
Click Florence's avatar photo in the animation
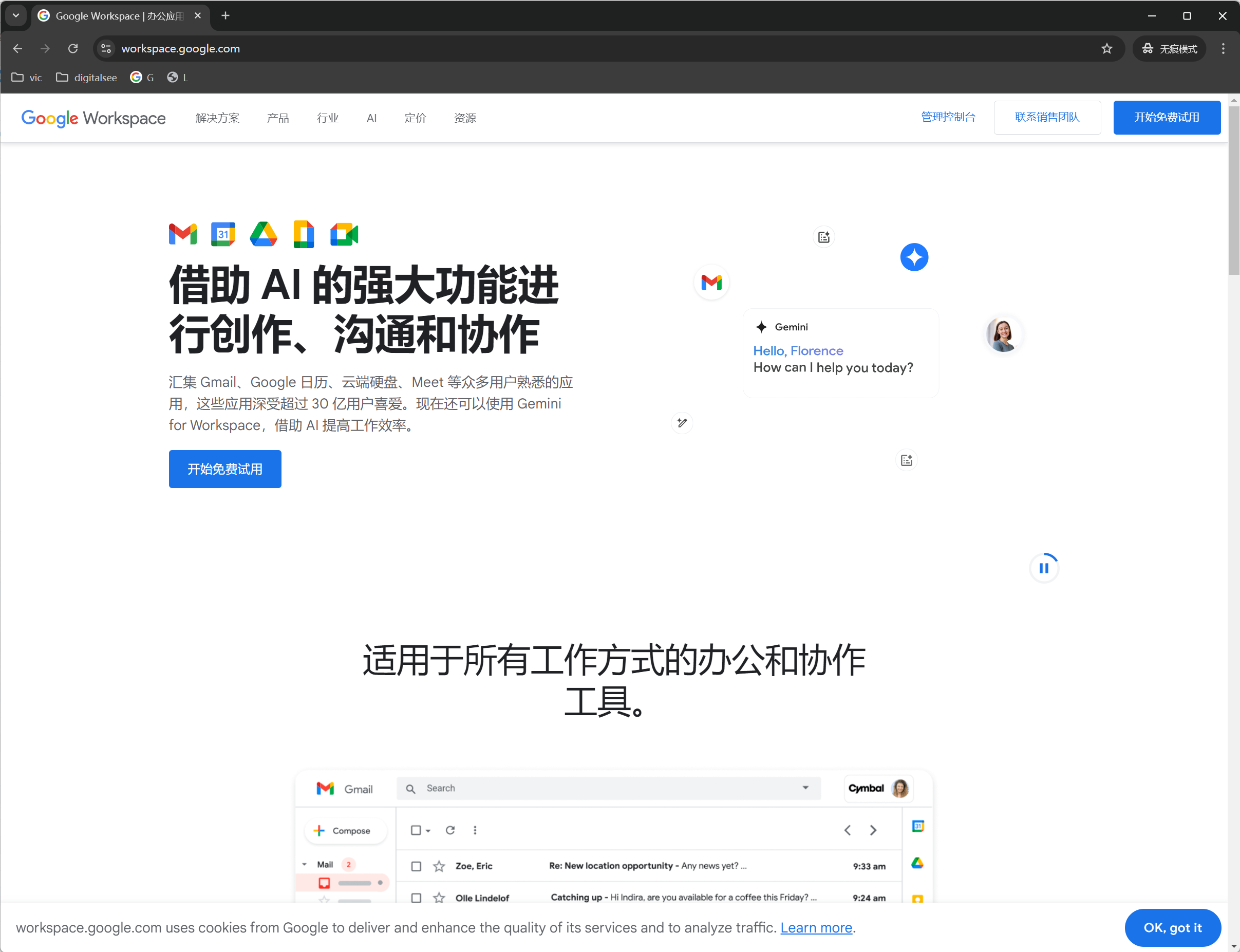(x=1003, y=334)
